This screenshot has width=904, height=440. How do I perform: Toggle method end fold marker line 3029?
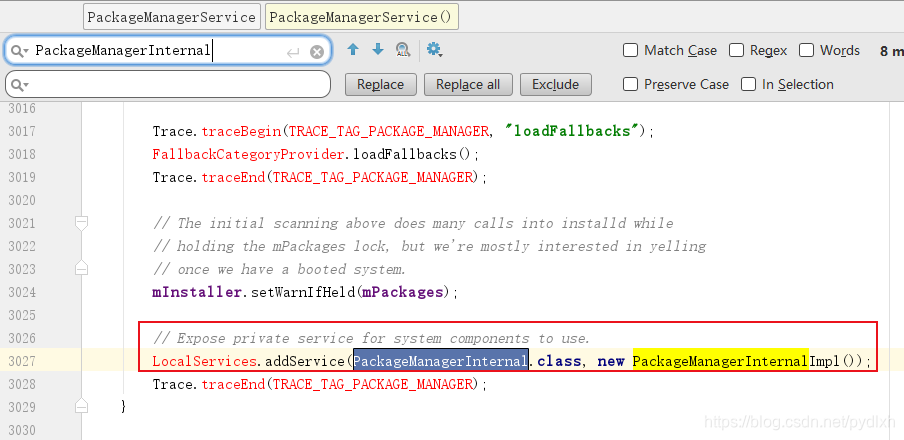tap(81, 406)
